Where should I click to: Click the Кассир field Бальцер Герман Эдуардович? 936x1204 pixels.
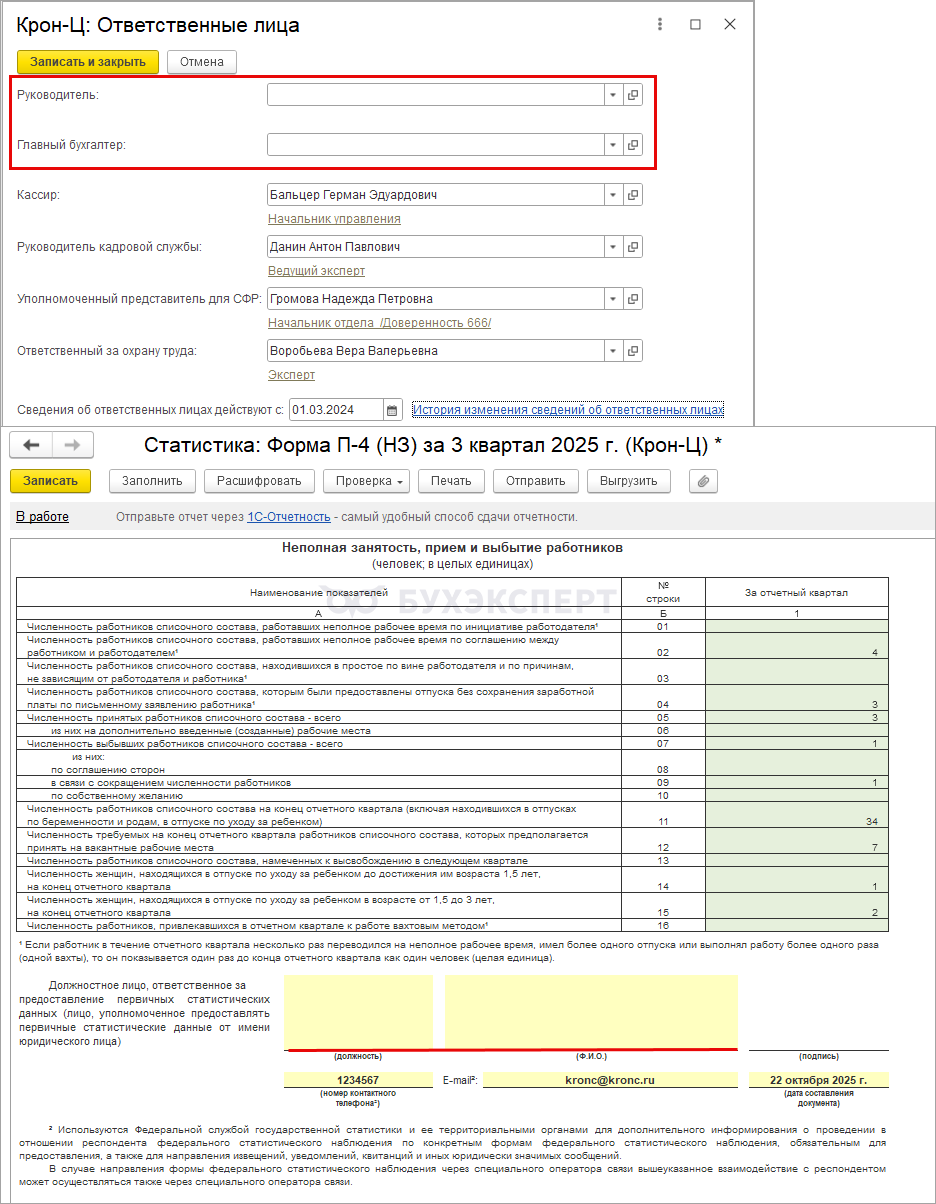pos(435,195)
